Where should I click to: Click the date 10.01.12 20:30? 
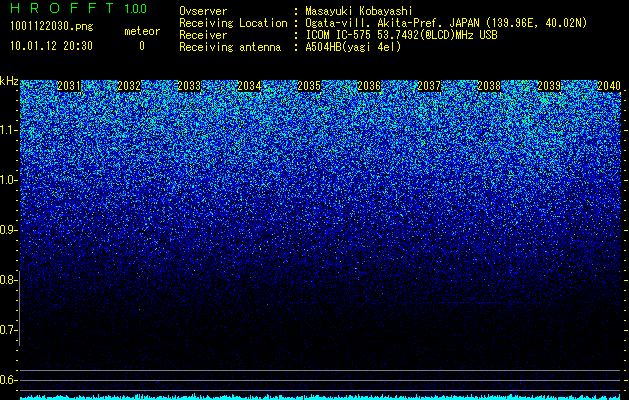pyautogui.click(x=51, y=46)
